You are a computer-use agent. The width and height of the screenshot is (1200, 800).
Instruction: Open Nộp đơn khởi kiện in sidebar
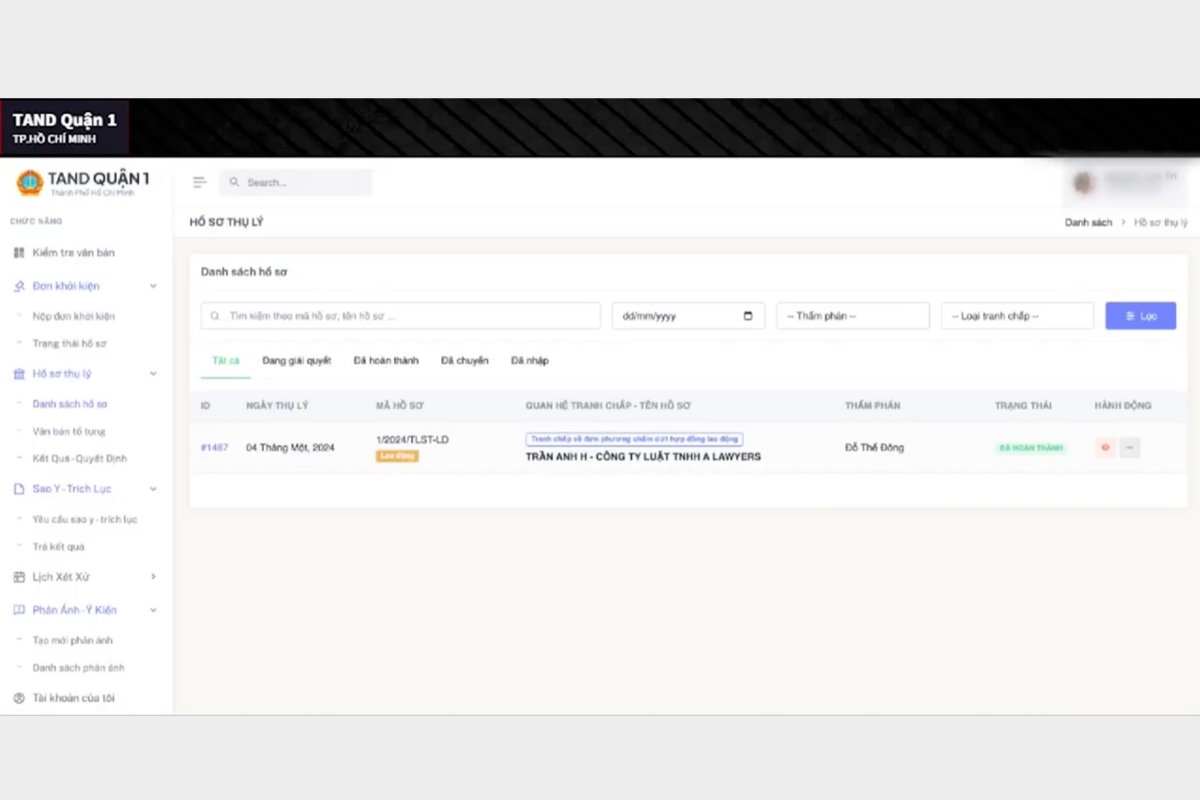click(x=74, y=316)
